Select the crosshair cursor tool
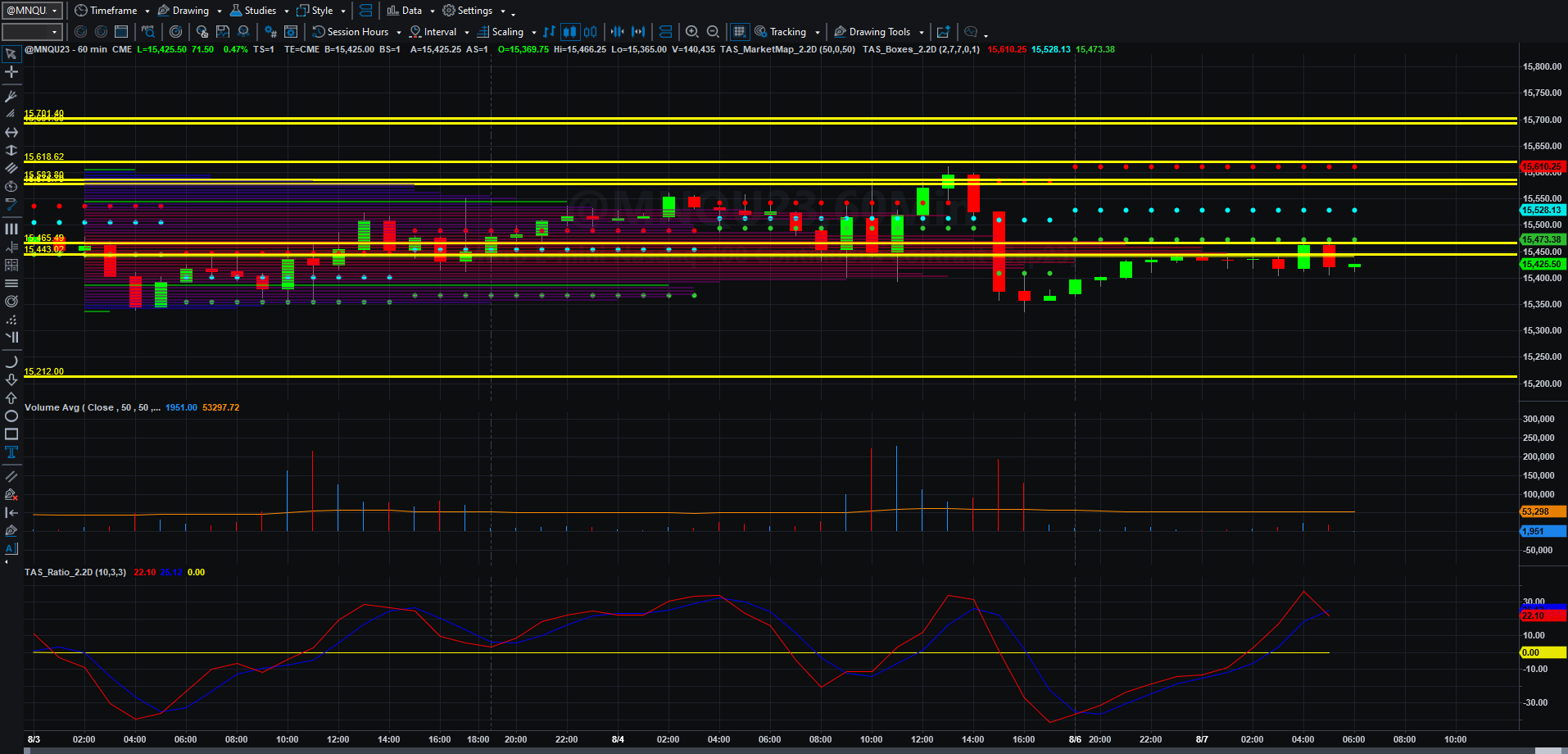1568x754 pixels. click(x=11, y=72)
